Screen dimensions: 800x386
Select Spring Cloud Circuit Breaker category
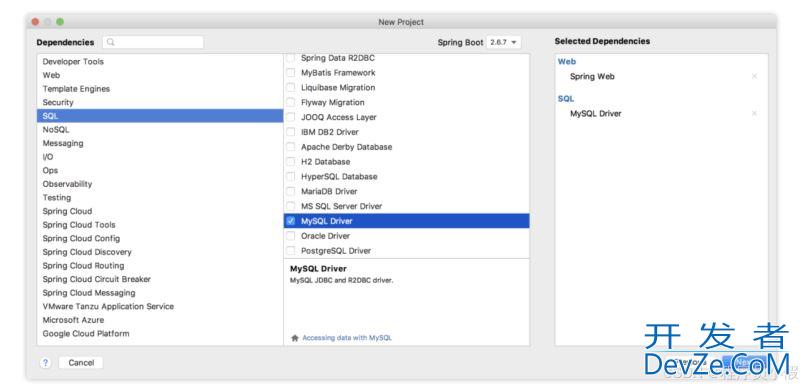[x=160, y=279]
